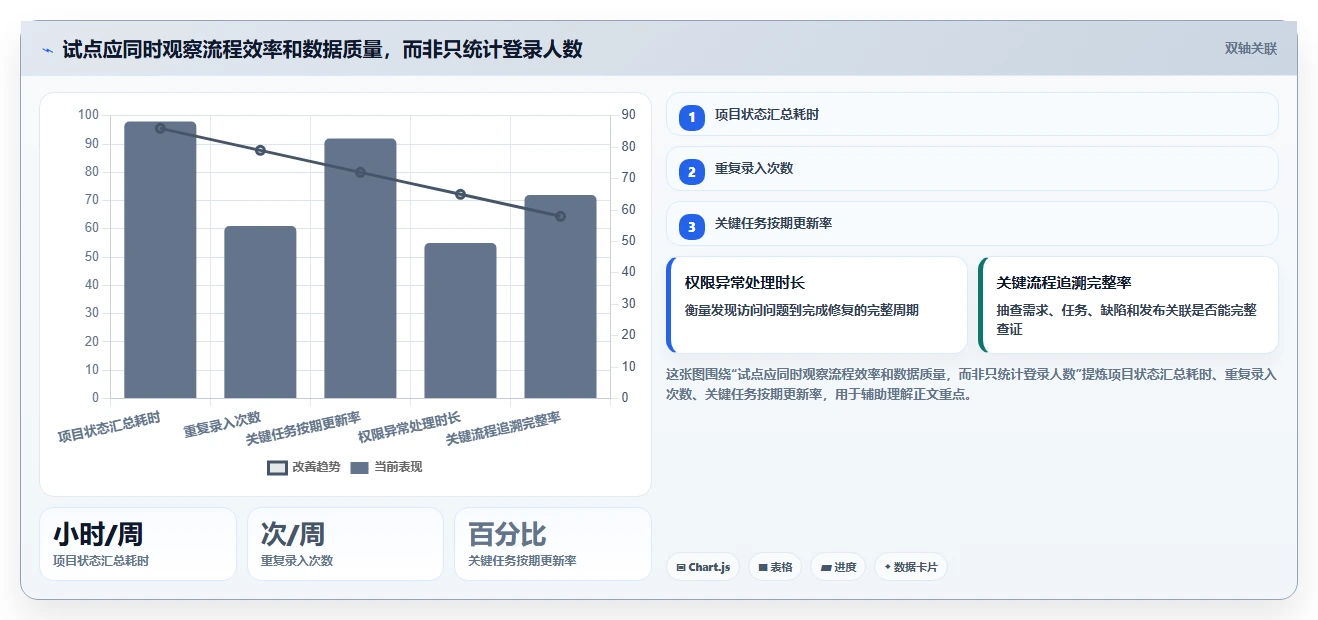
Task: Open the 关键流程追溯完整率 card
Action: (x=1128, y=305)
